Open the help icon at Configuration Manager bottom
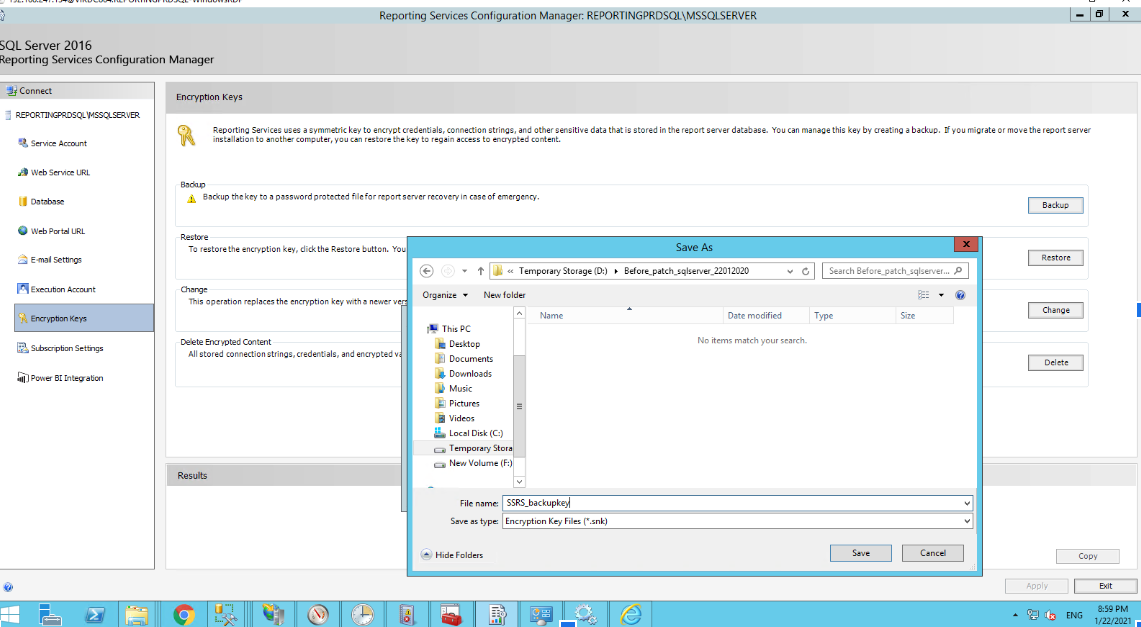The image size is (1141, 627). pyautogui.click(x=7, y=586)
